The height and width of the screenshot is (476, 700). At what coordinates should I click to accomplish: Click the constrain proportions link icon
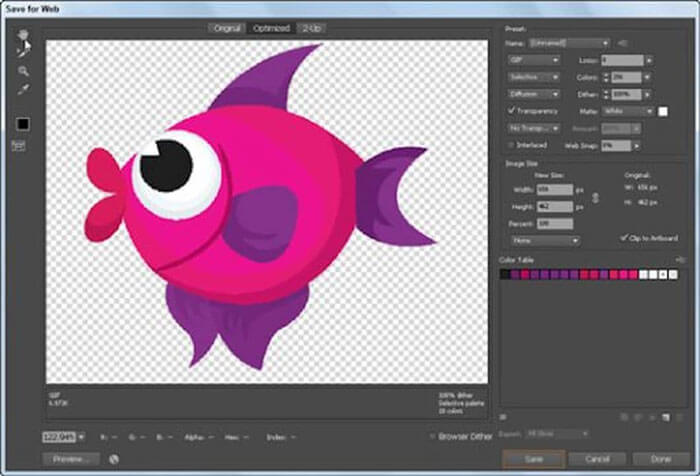(x=597, y=197)
